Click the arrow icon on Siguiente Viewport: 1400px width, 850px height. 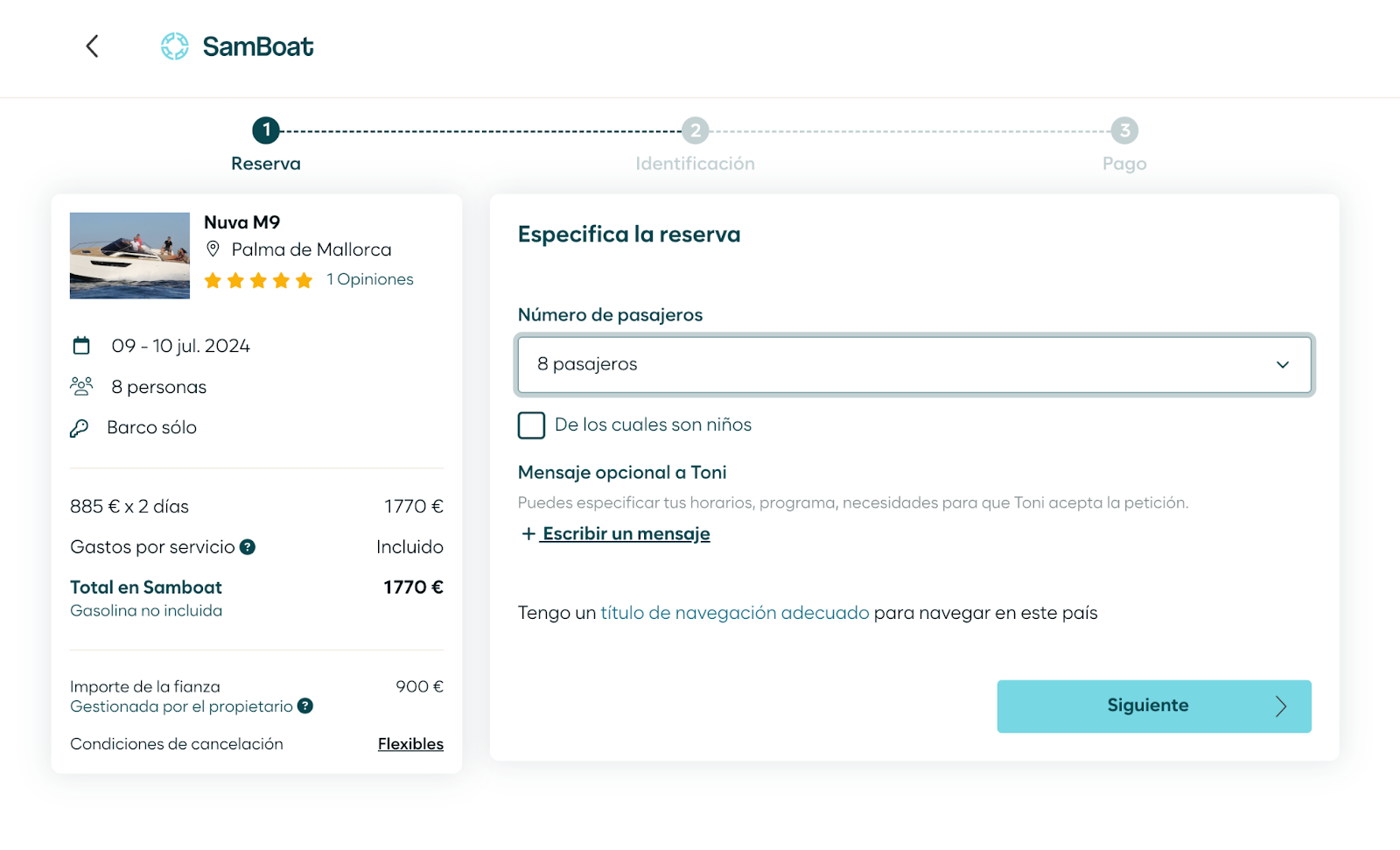pos(1281,706)
